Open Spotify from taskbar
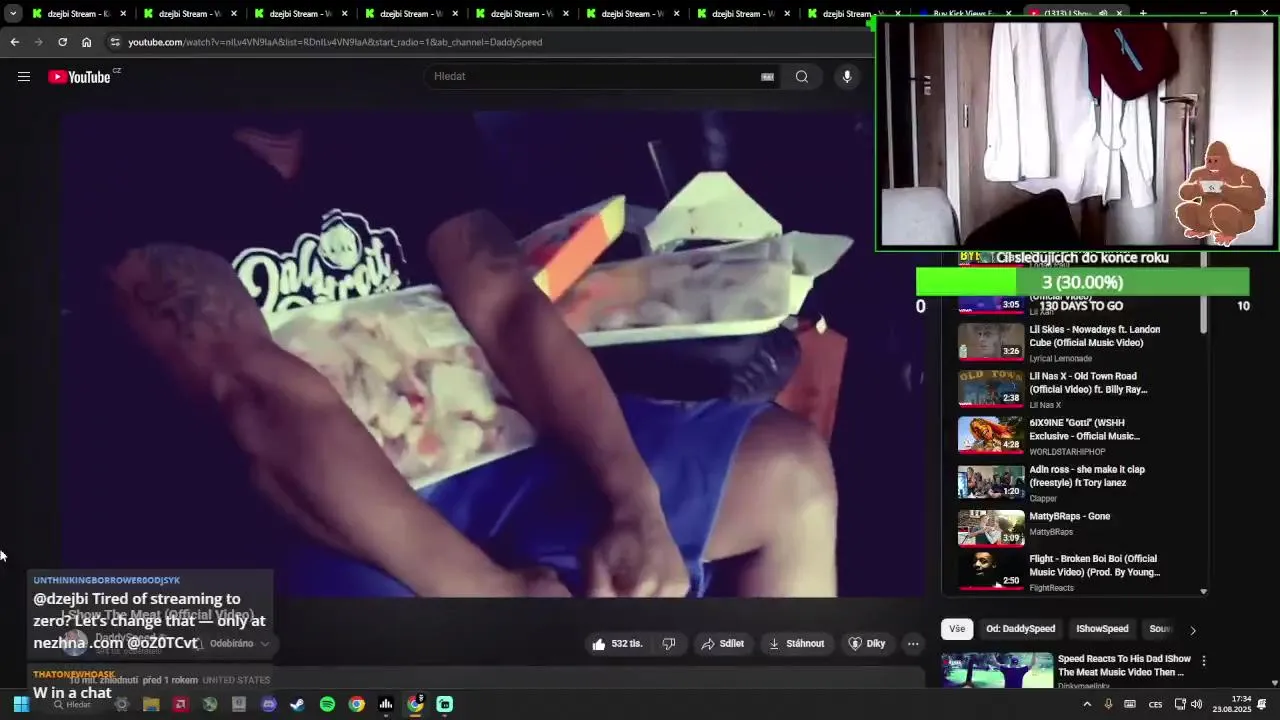Screen dimensions: 1280x720 [327, 704]
